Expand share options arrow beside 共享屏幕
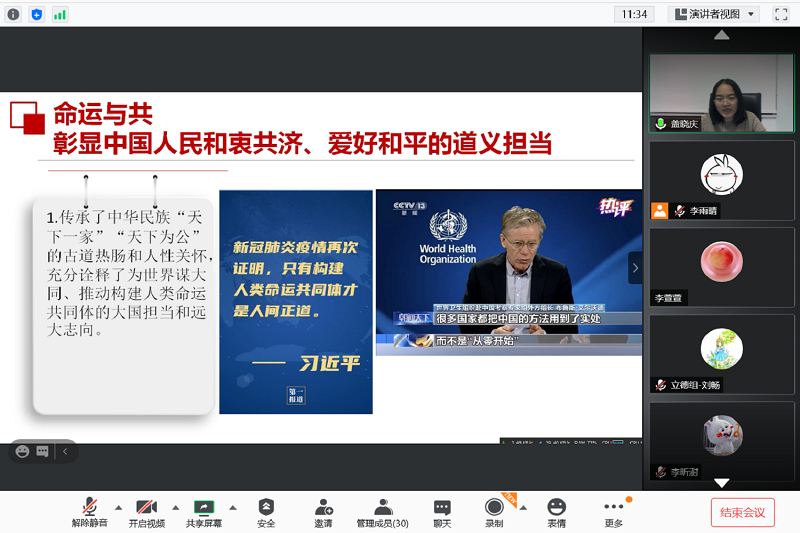Viewport: 800px width, 533px height. click(x=233, y=507)
